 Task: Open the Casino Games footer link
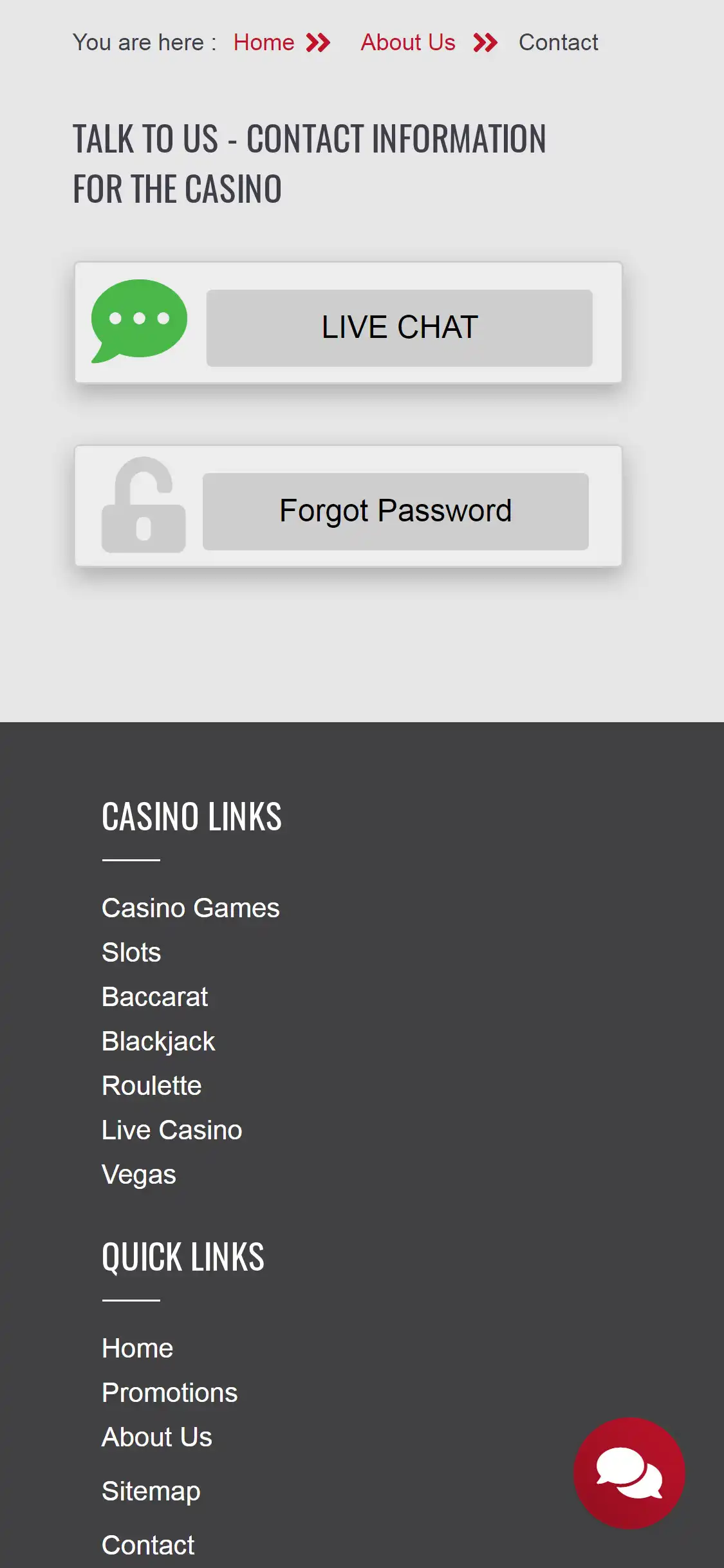pos(190,908)
